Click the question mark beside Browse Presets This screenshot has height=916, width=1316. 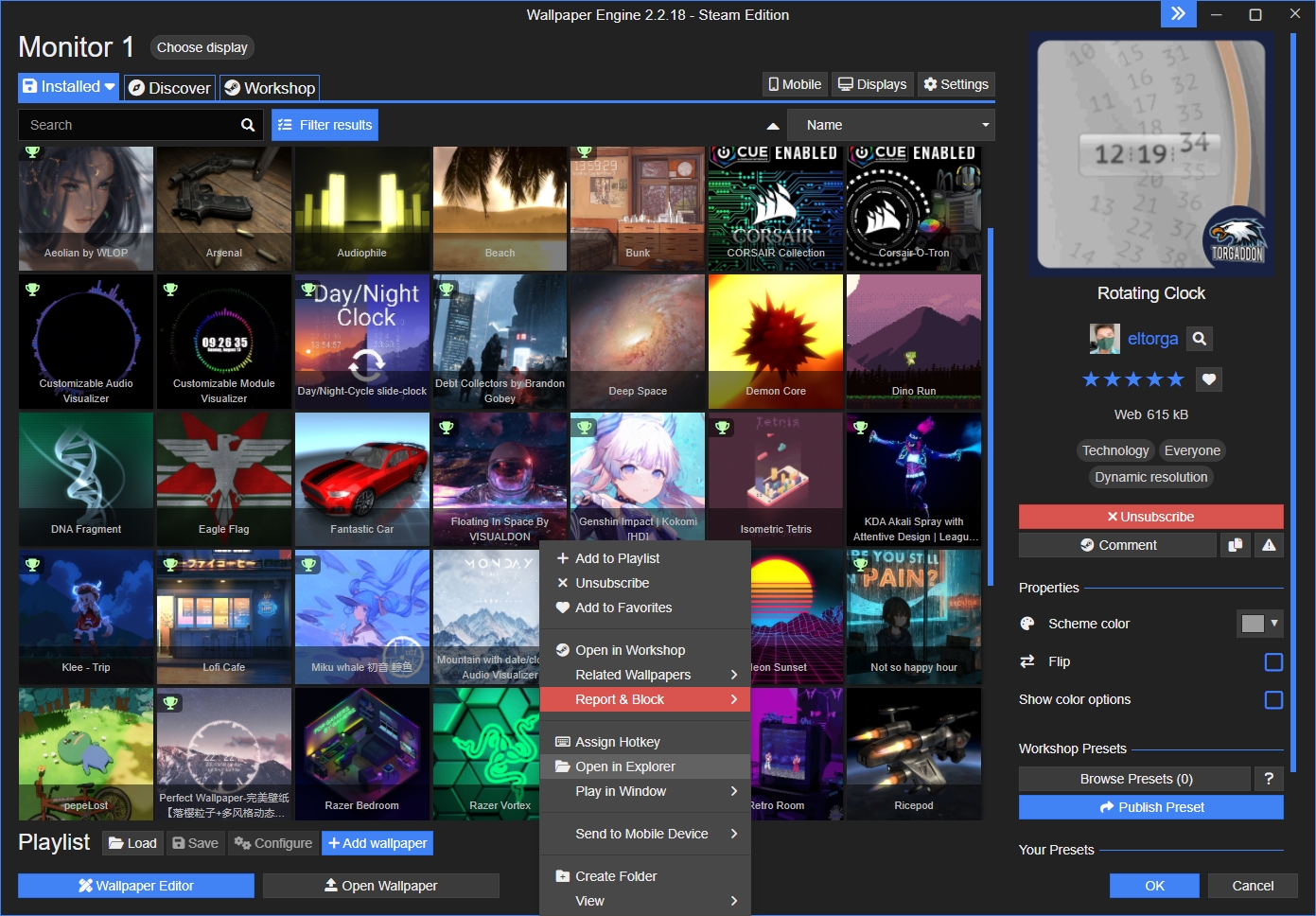tap(1269, 779)
